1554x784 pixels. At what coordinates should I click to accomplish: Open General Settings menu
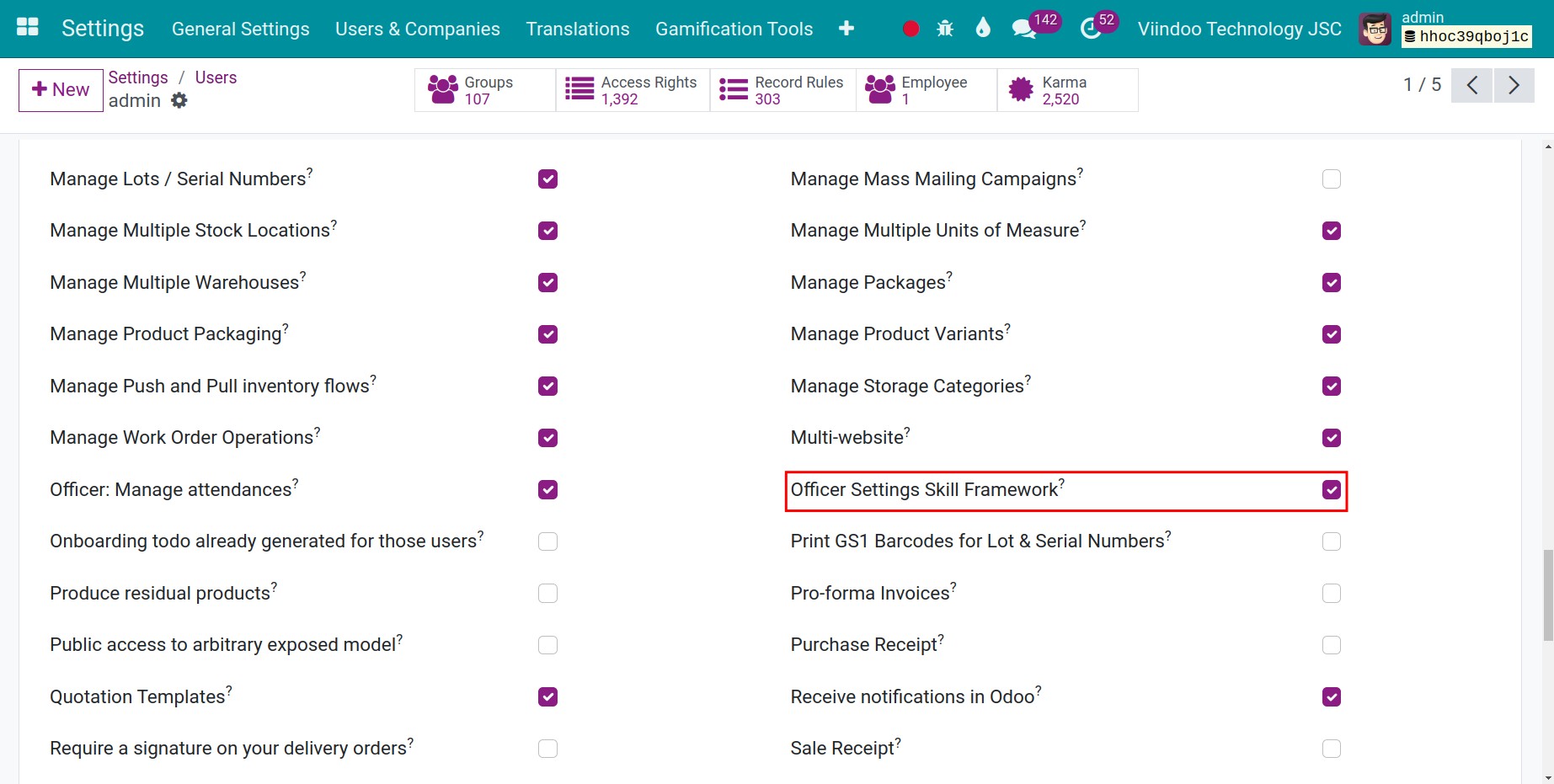click(x=241, y=29)
